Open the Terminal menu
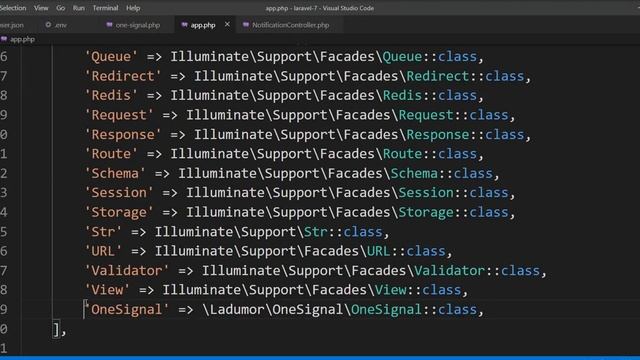 pyautogui.click(x=105, y=8)
